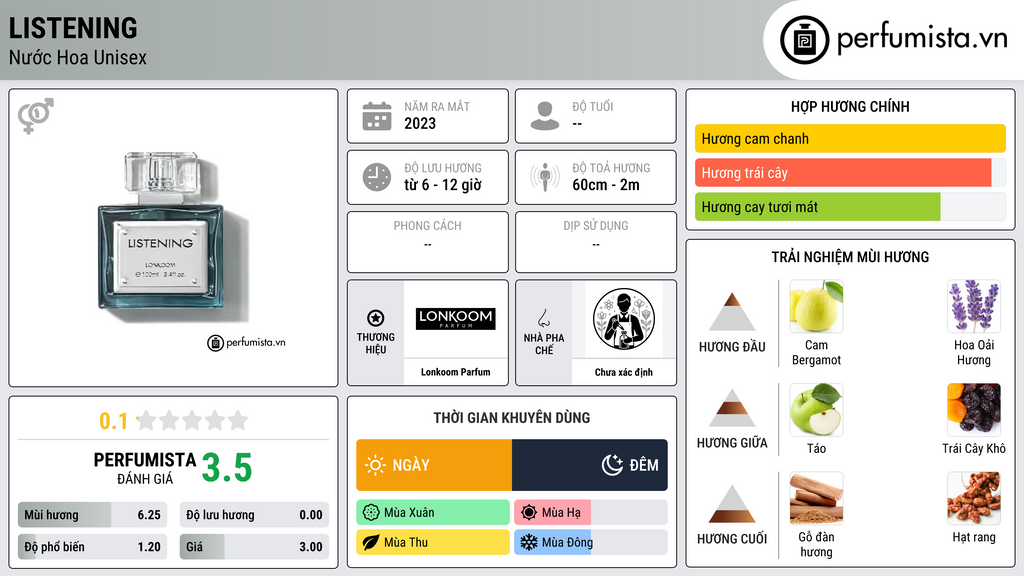The height and width of the screenshot is (576, 1024).
Task: Click the perfumer illustration above Chưa xác định
Action: 624,319
